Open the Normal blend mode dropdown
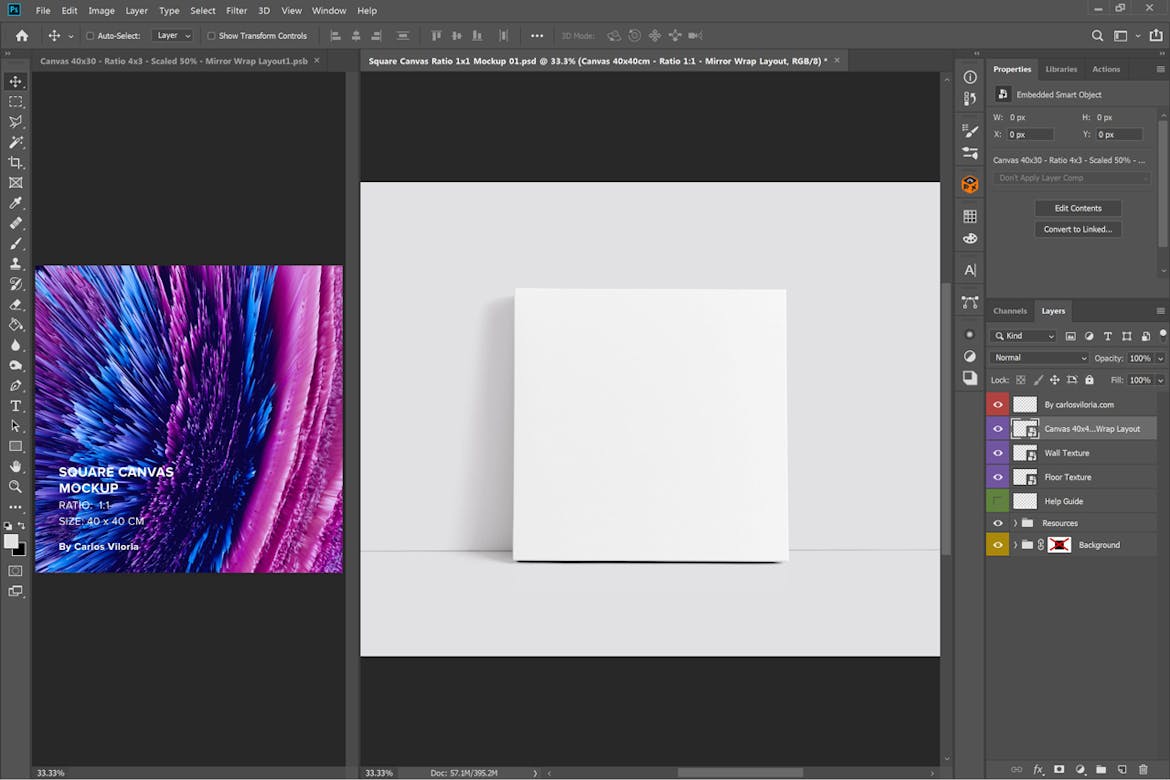Viewport: 1170px width, 780px height. click(1040, 358)
